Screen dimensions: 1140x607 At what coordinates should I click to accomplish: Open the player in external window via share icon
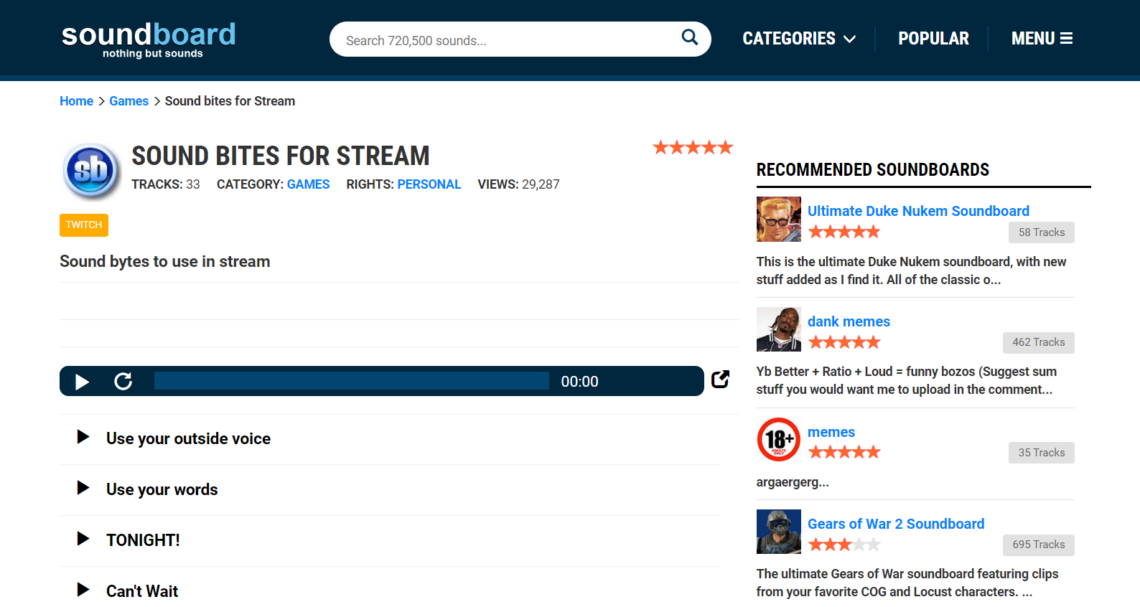(x=720, y=379)
